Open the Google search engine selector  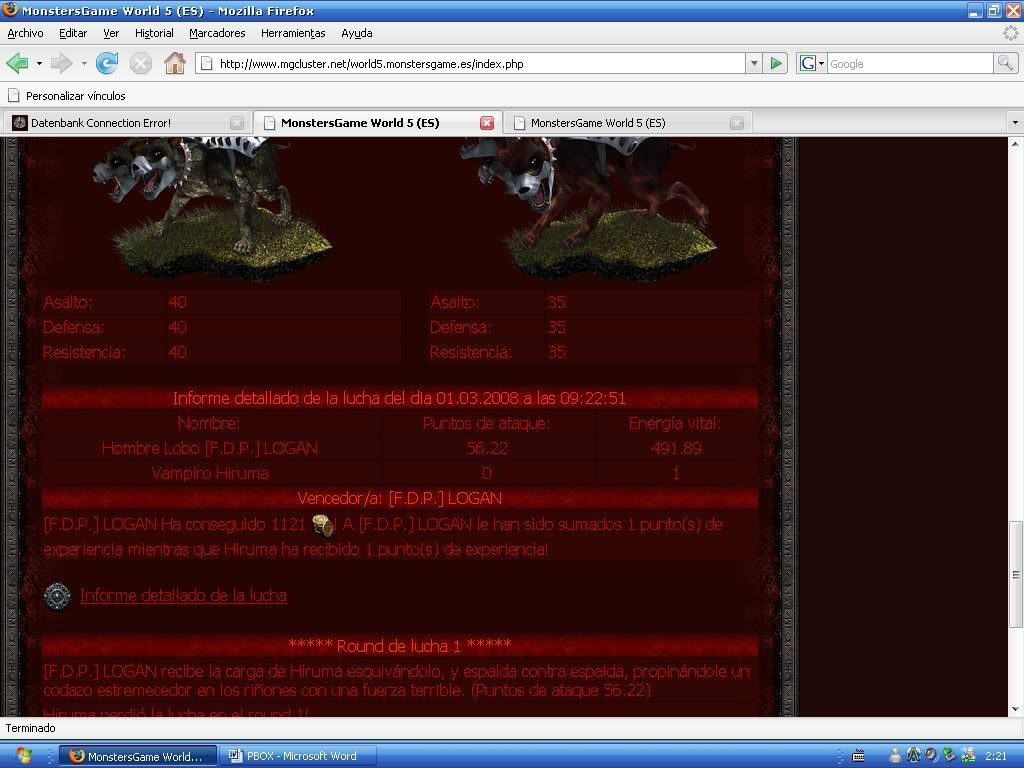point(812,63)
